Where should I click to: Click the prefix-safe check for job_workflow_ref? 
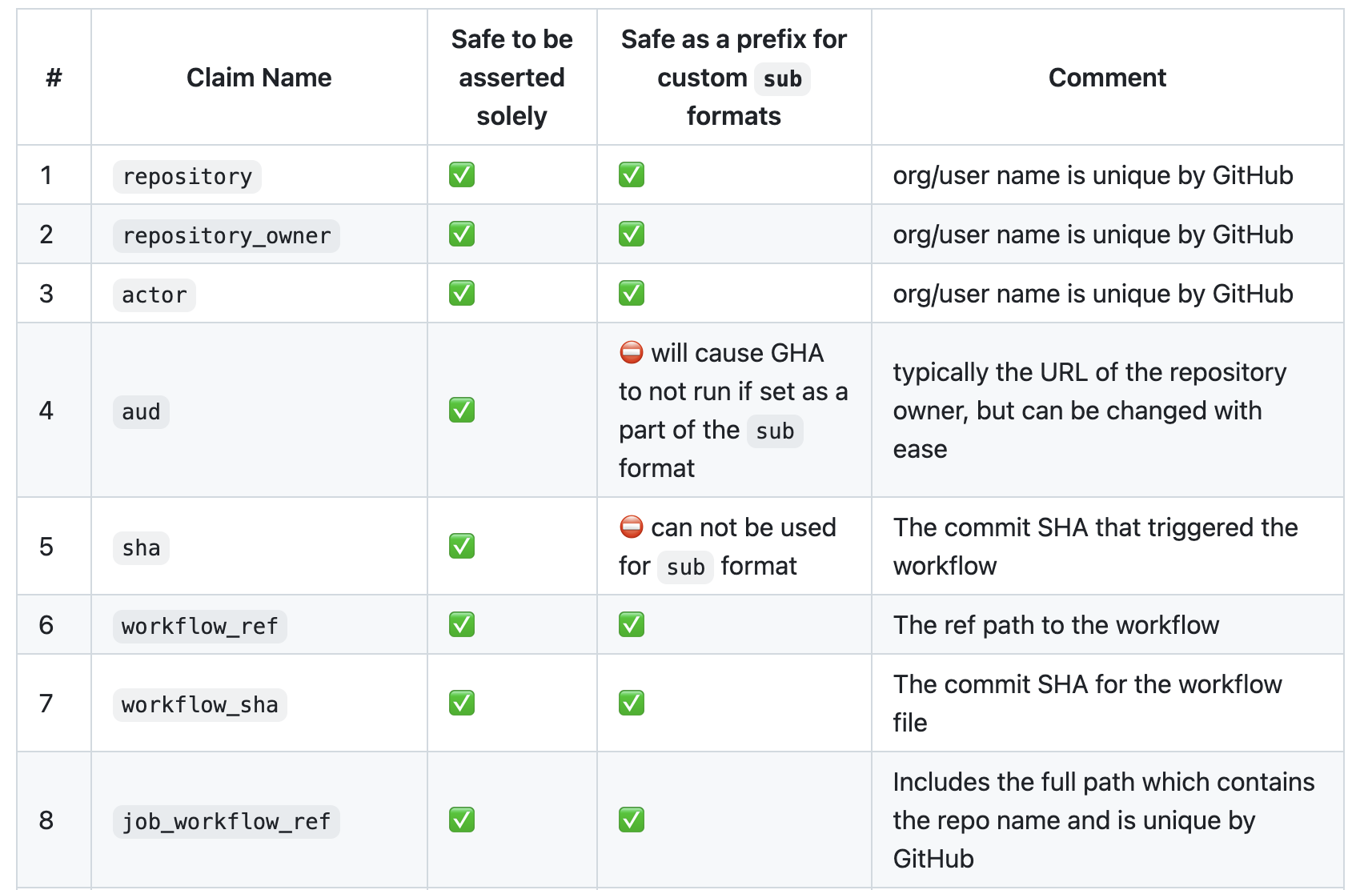tap(632, 820)
